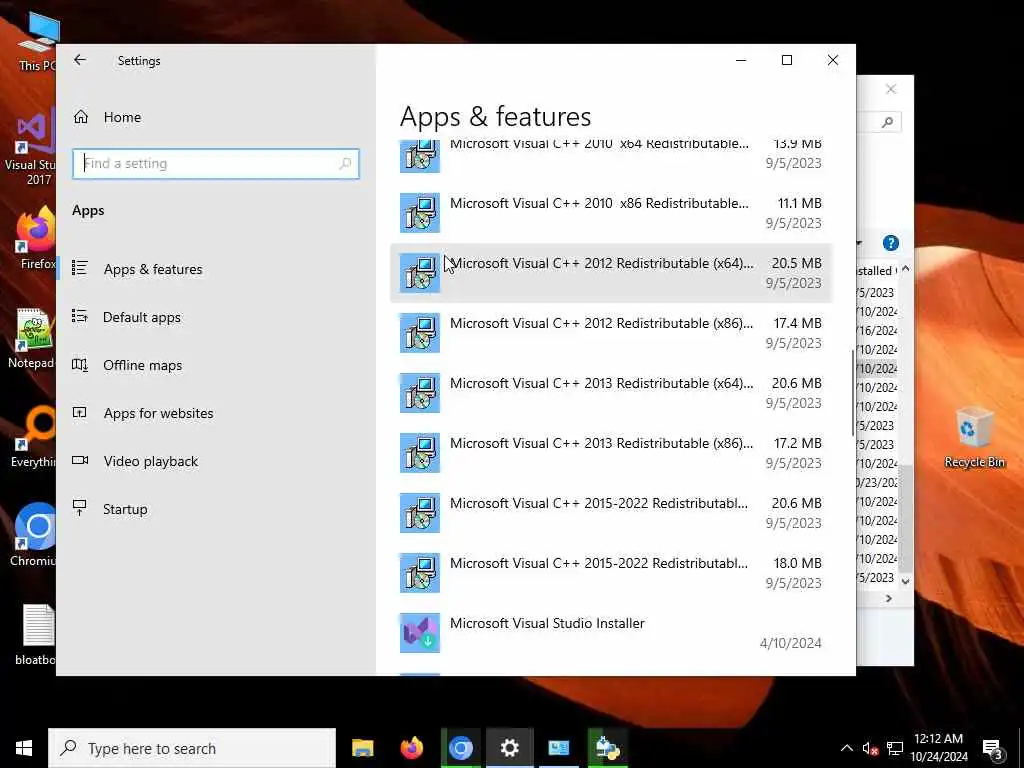Go back with the Settings back arrow

pyautogui.click(x=80, y=60)
